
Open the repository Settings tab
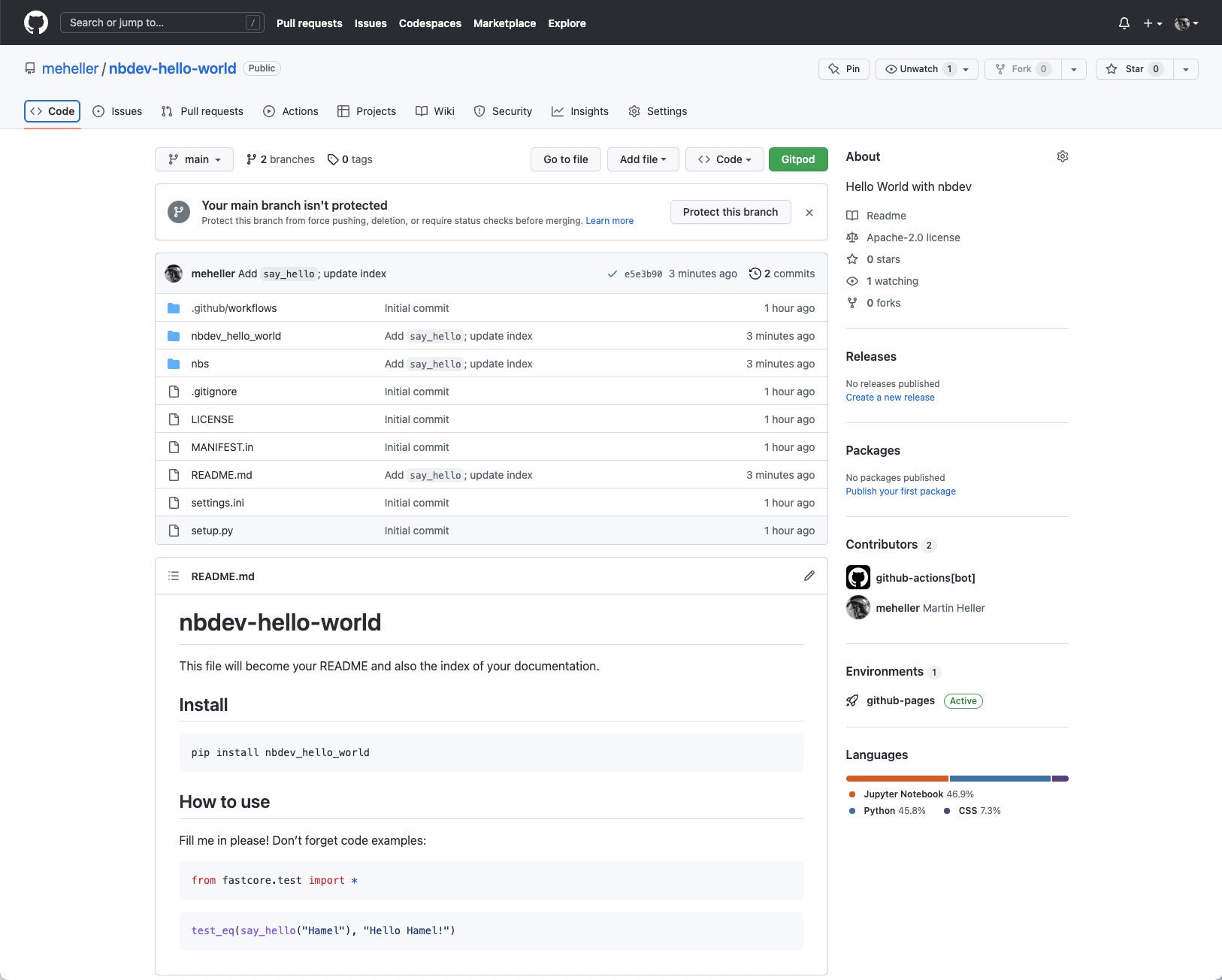pos(658,111)
